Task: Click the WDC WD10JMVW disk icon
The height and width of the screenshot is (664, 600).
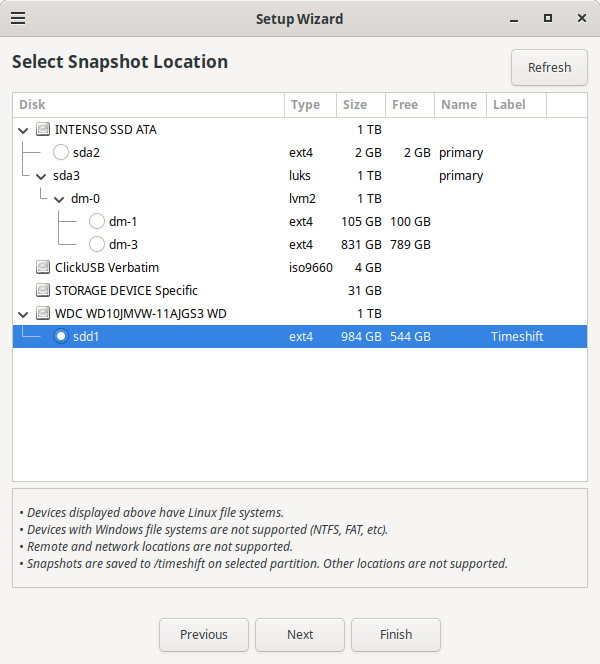Action: 43,313
